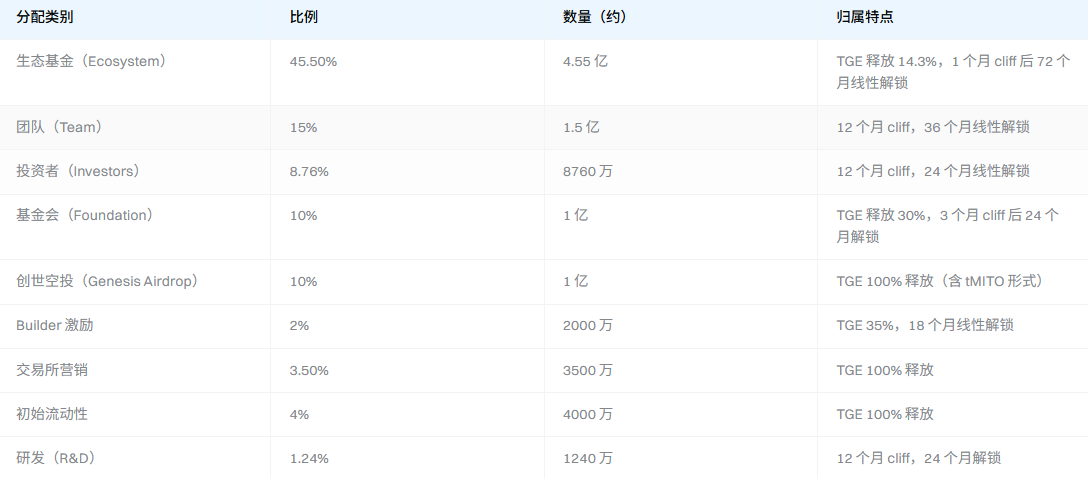Click the Builder 激励 row label
This screenshot has width=1088, height=479.
click(x=55, y=326)
